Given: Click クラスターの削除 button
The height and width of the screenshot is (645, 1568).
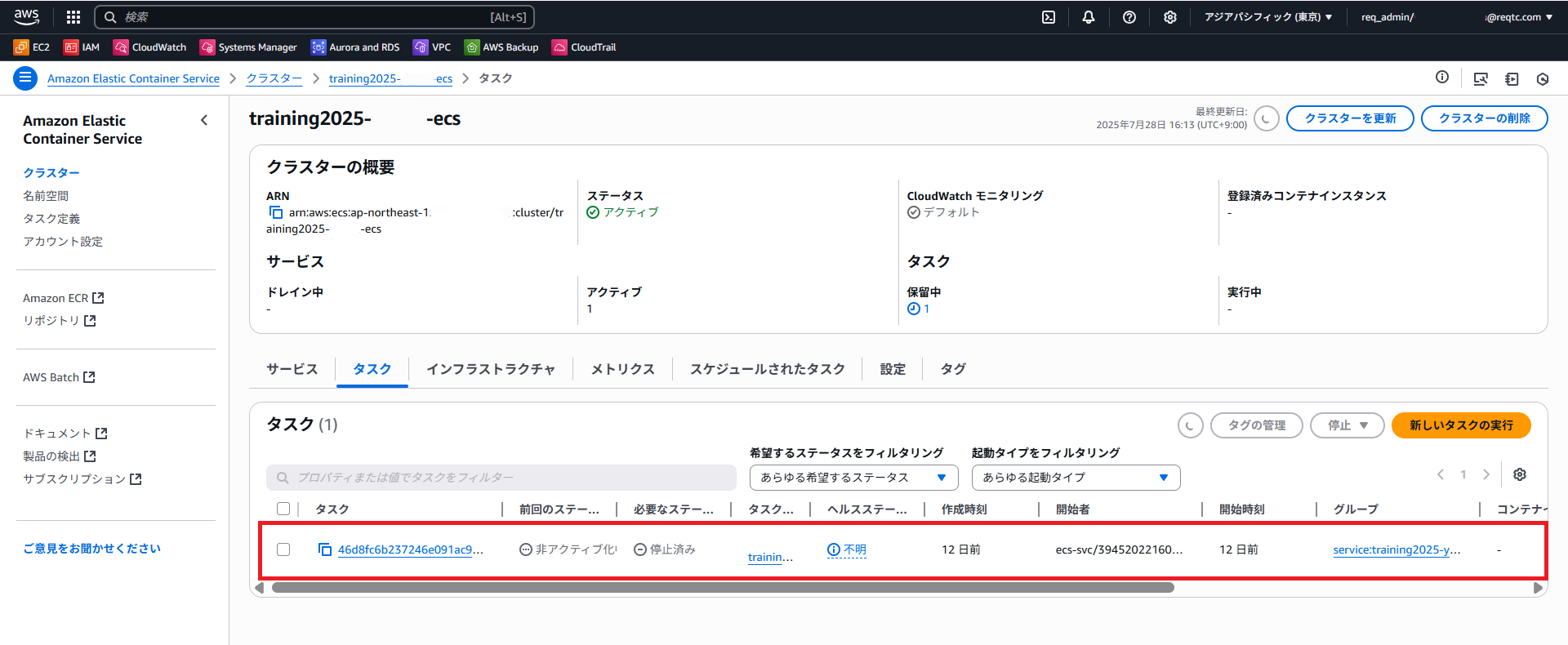Looking at the screenshot, I should pos(1484,118).
